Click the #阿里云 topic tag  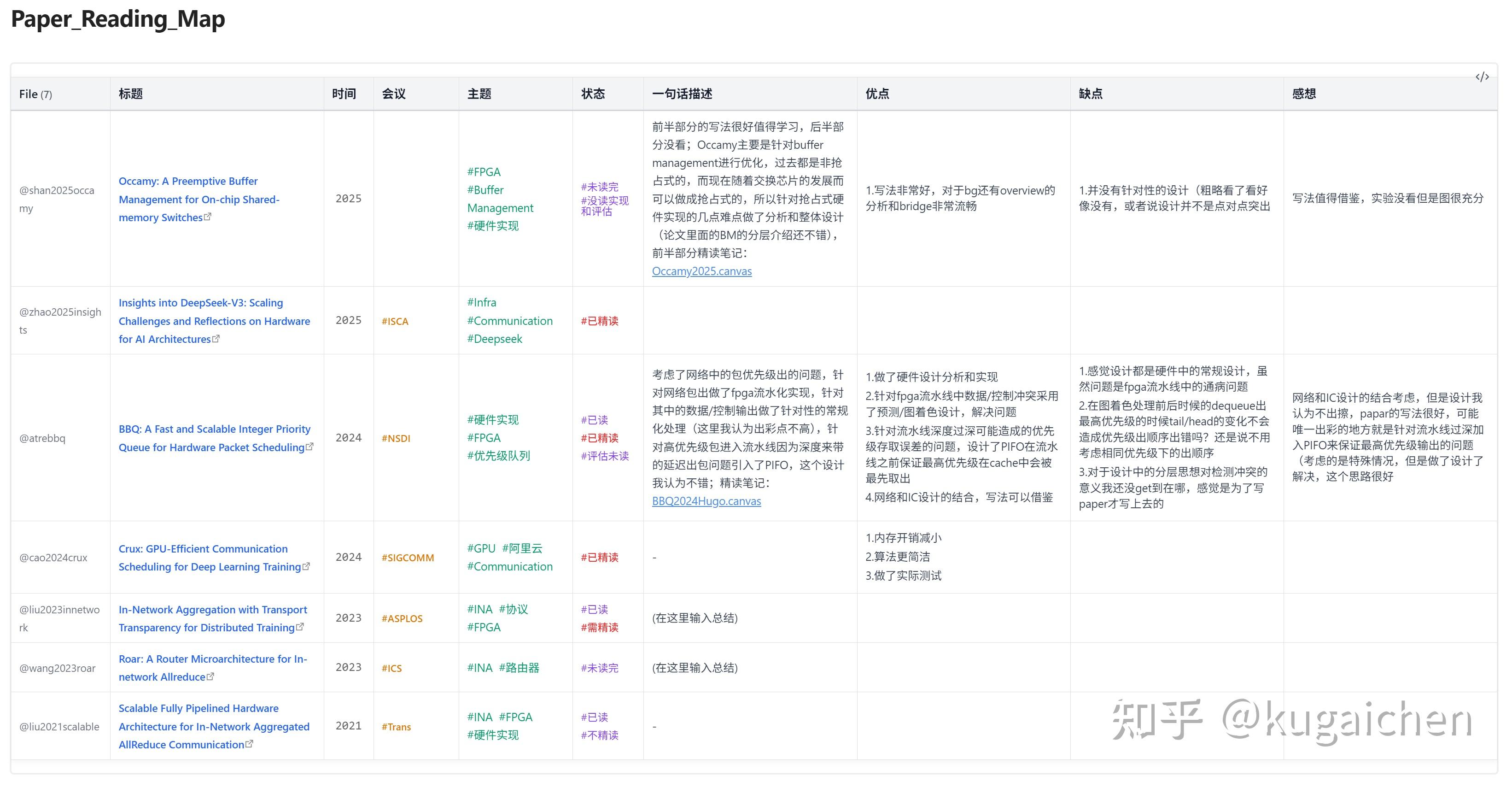pyautogui.click(x=522, y=548)
